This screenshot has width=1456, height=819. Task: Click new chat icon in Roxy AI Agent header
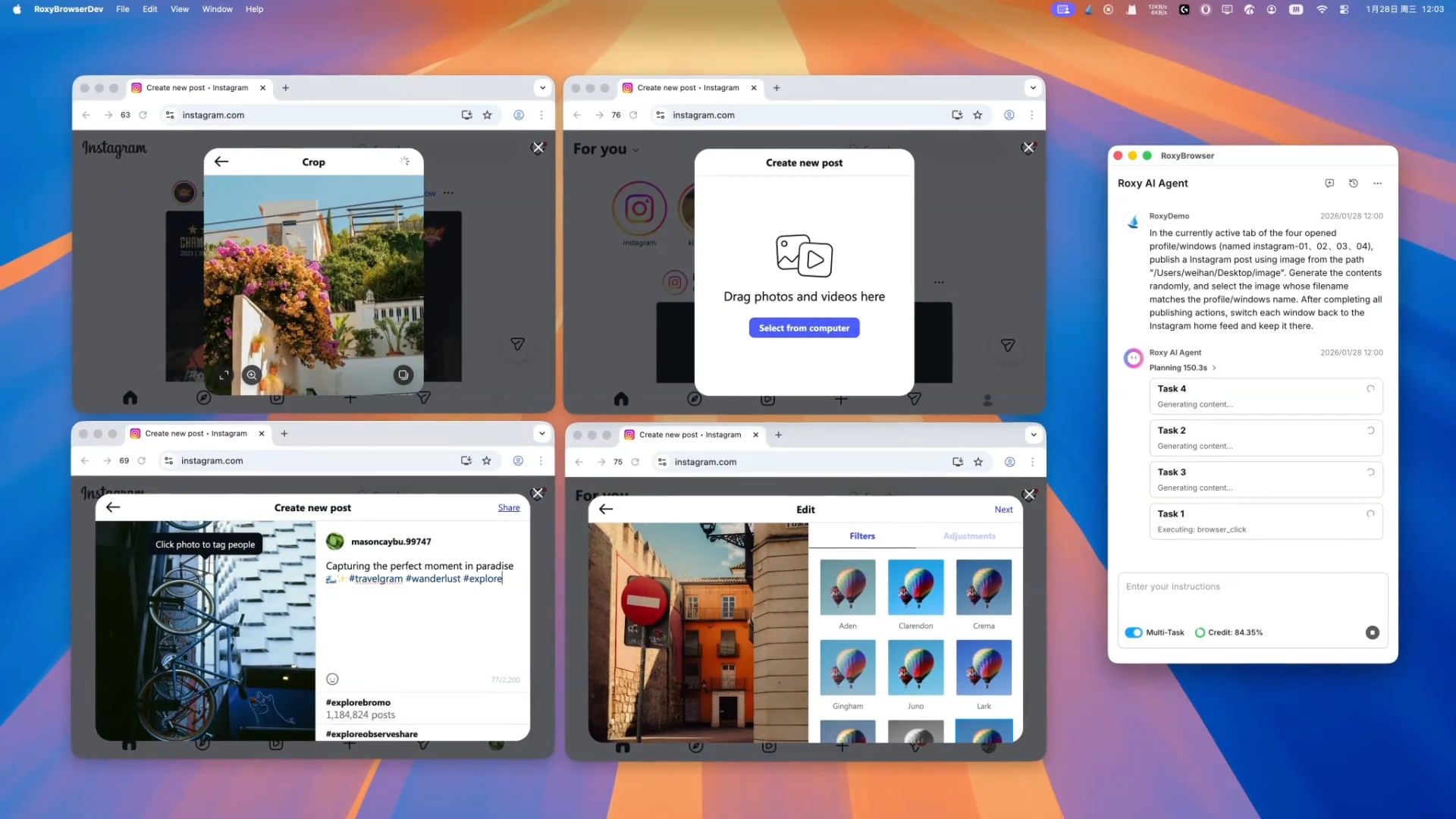coord(1329,184)
